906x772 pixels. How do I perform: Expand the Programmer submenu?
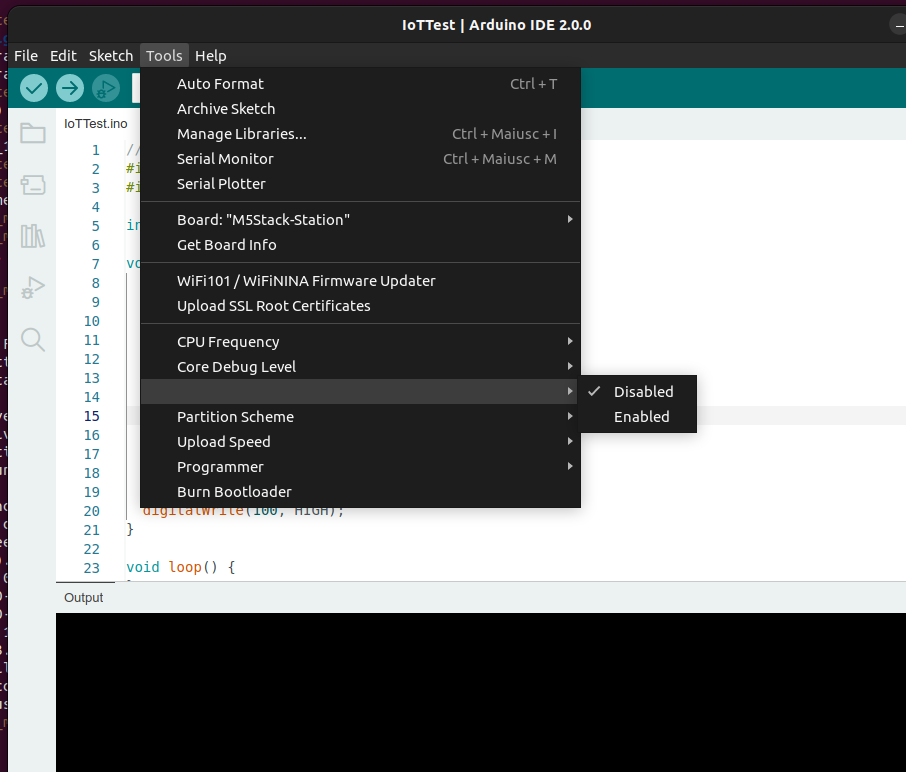pos(361,467)
